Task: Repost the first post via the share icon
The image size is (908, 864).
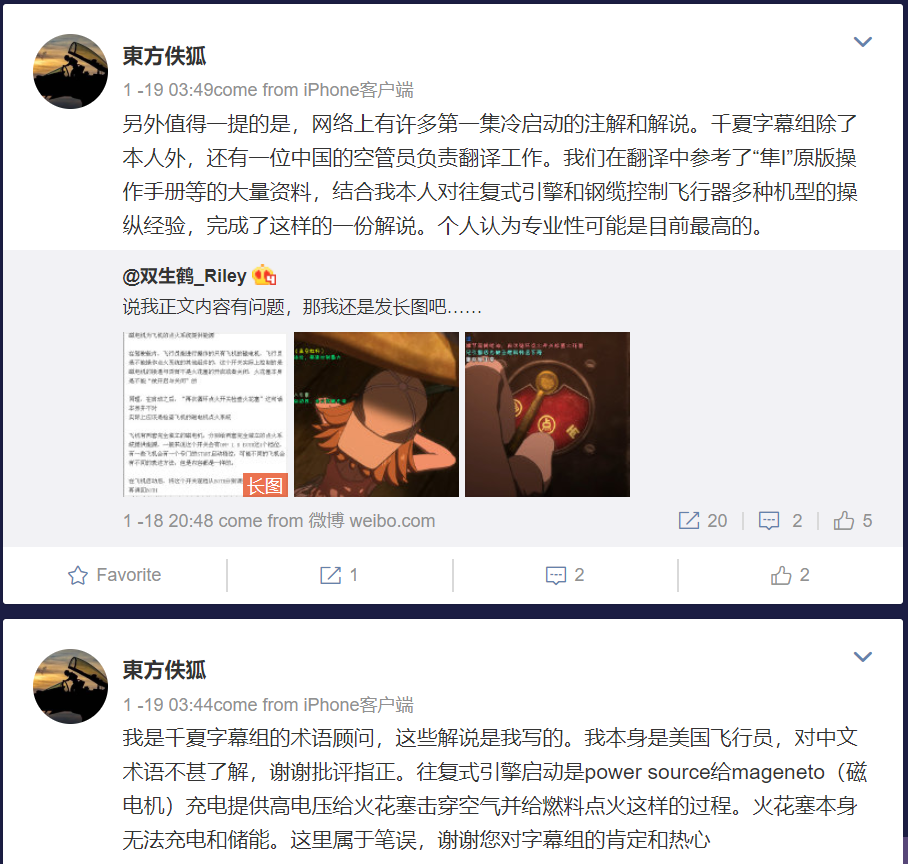Action: [x=331, y=575]
